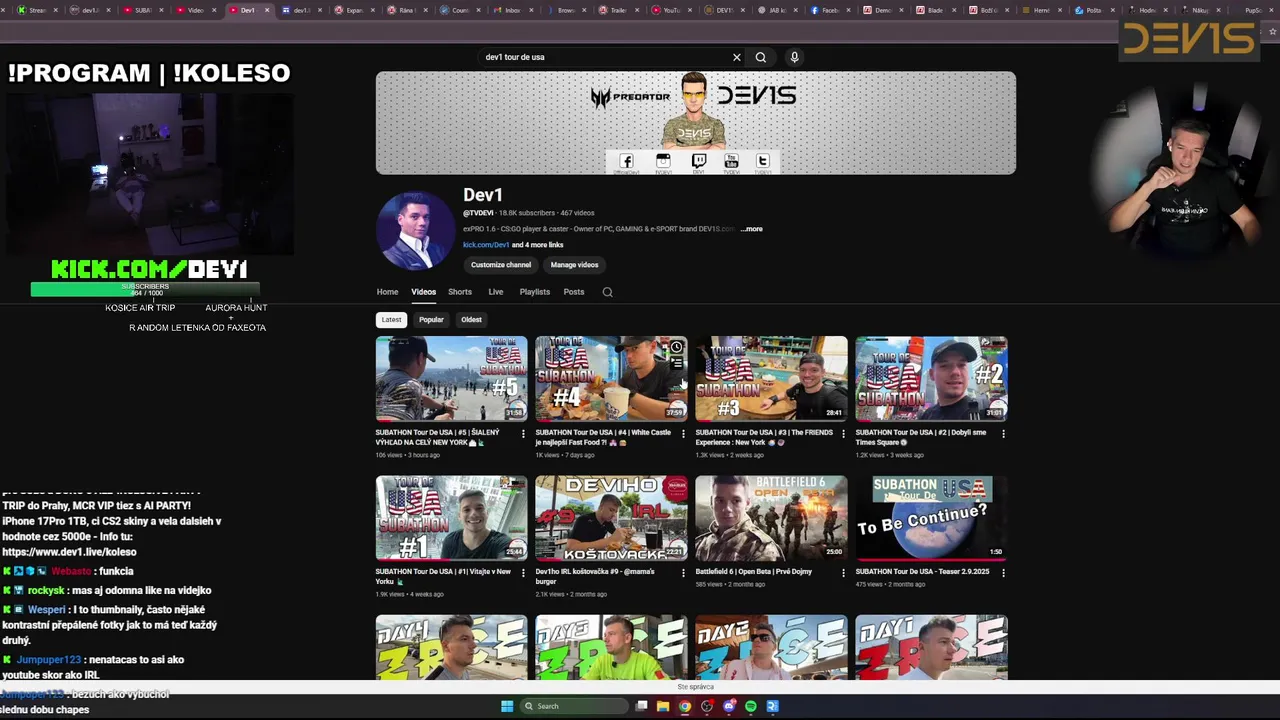The height and width of the screenshot is (720, 1280).
Task: Click chat username 'Jumpuper123'
Action: click(x=49, y=660)
